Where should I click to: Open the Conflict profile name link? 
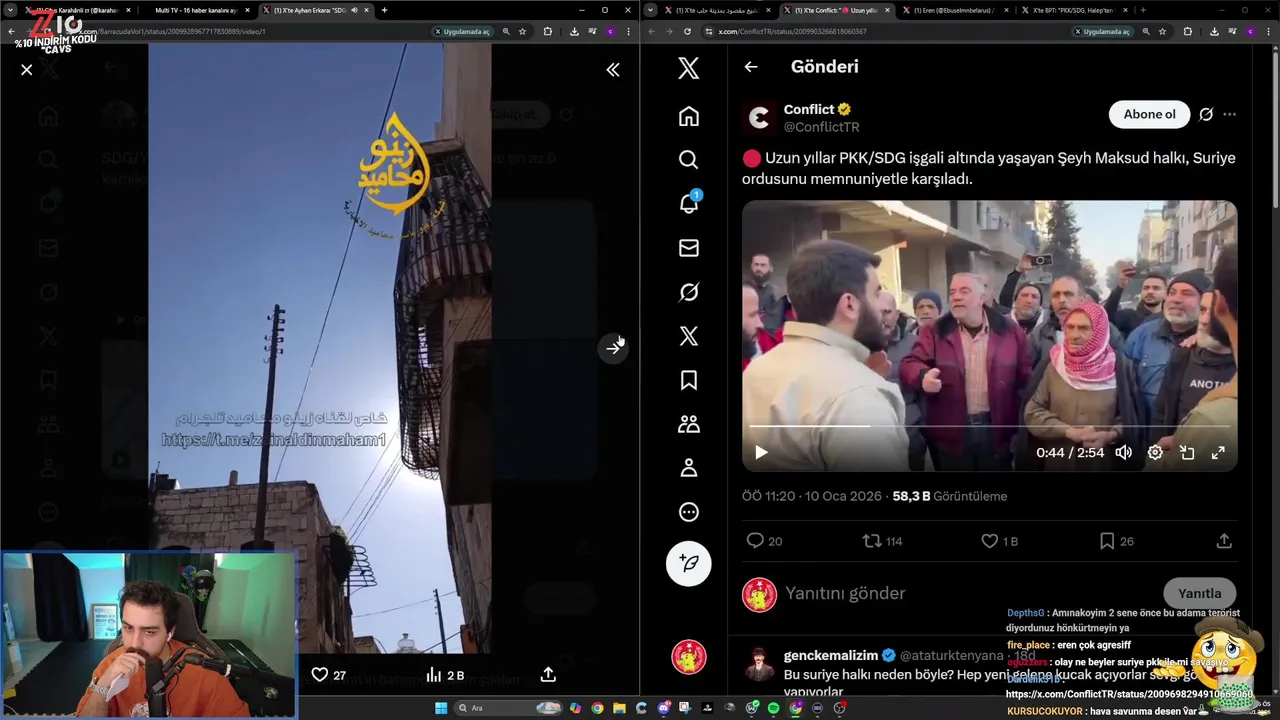tap(809, 109)
